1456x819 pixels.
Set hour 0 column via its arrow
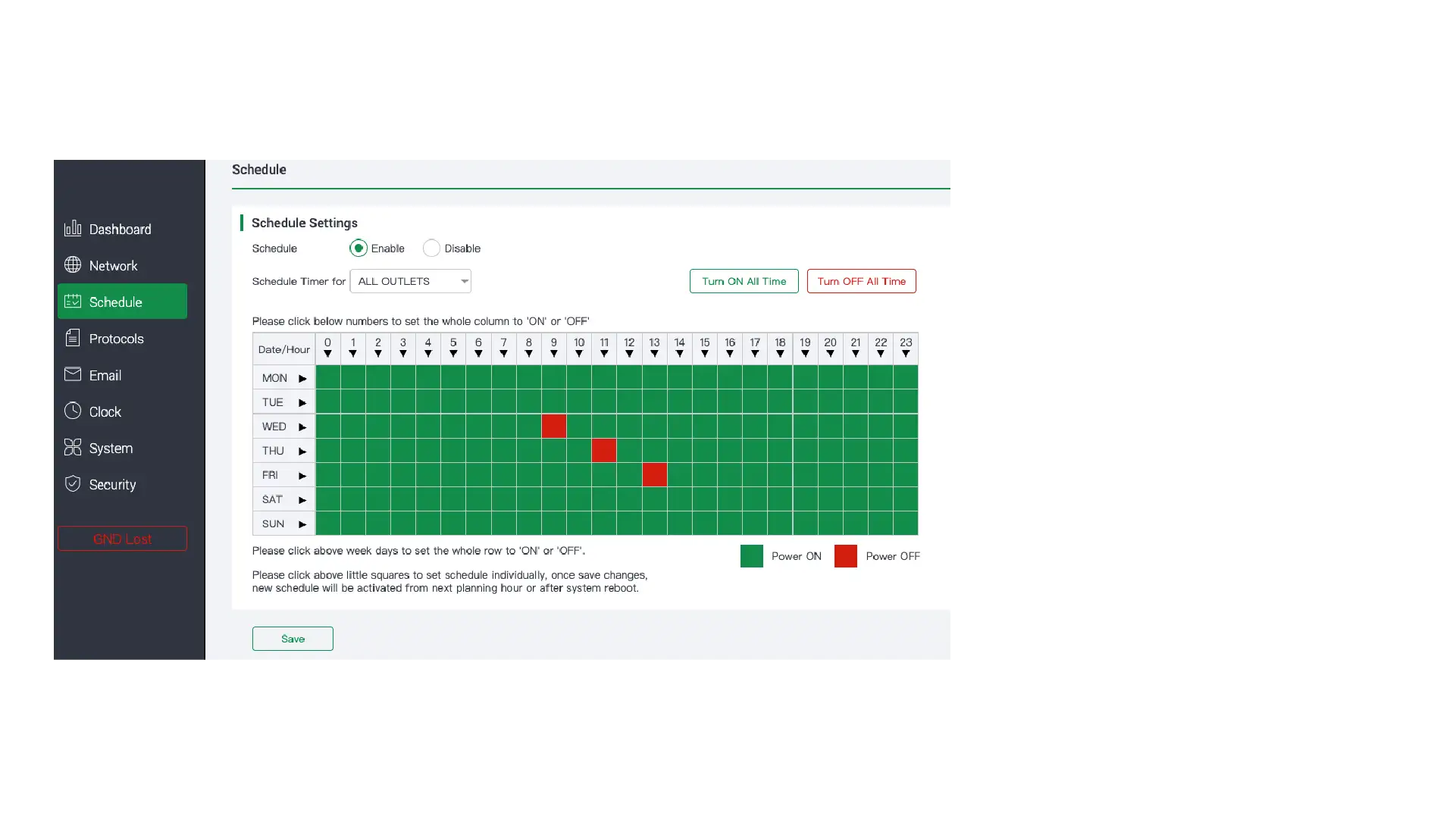coord(327,354)
